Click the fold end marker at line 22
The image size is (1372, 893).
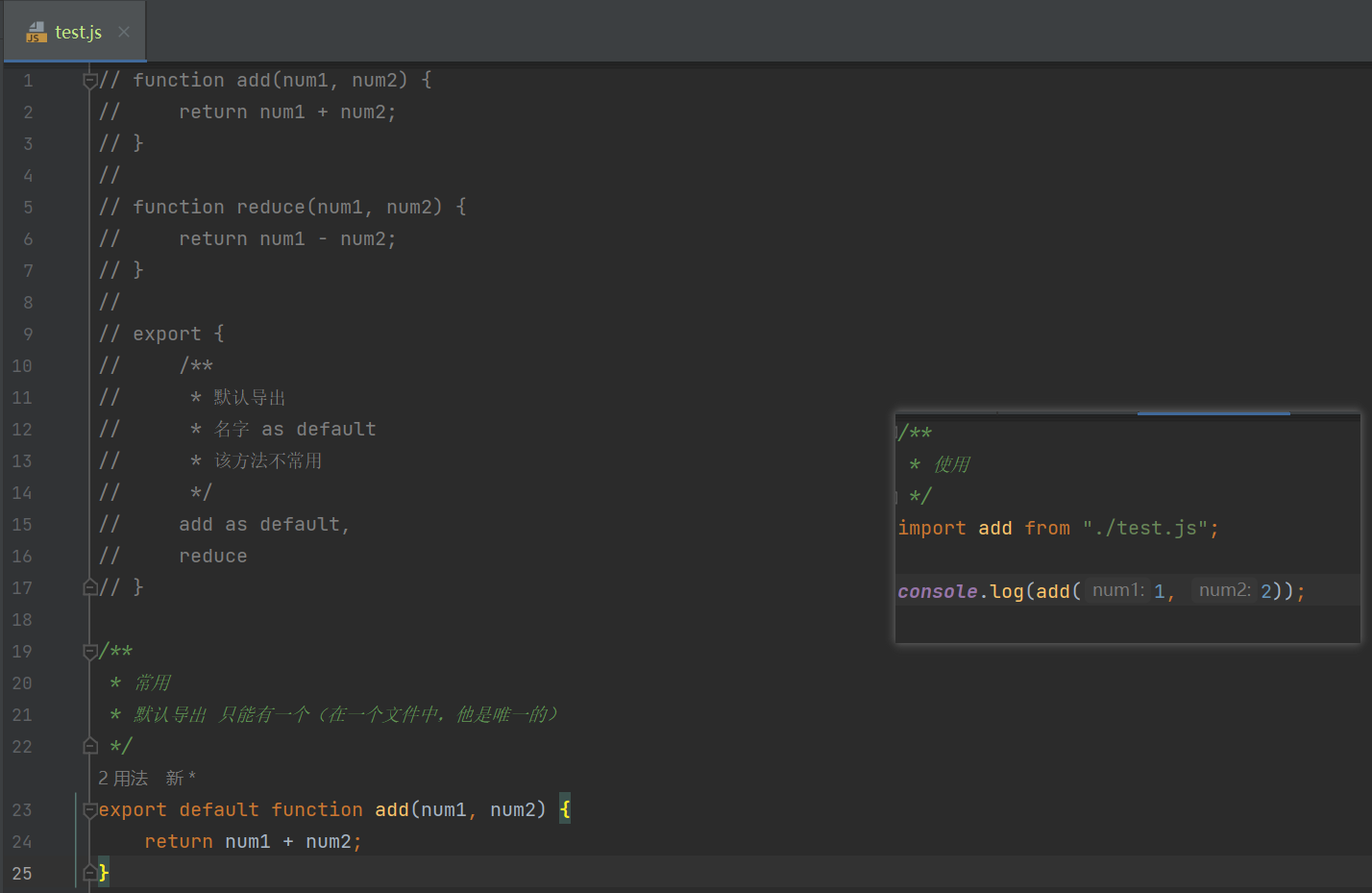point(90,746)
